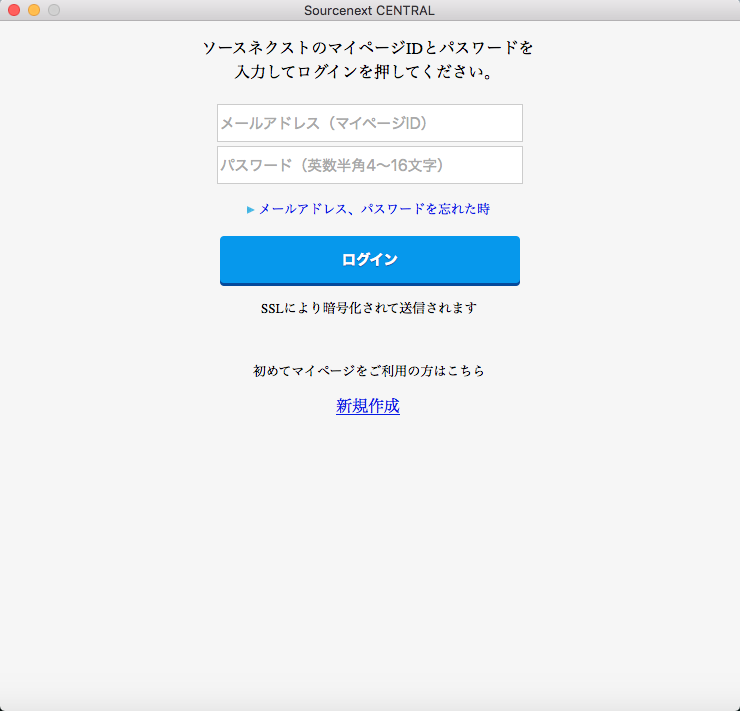The image size is (740, 711).
Task: Click the left edge of ログイン button
Action: click(x=230, y=260)
